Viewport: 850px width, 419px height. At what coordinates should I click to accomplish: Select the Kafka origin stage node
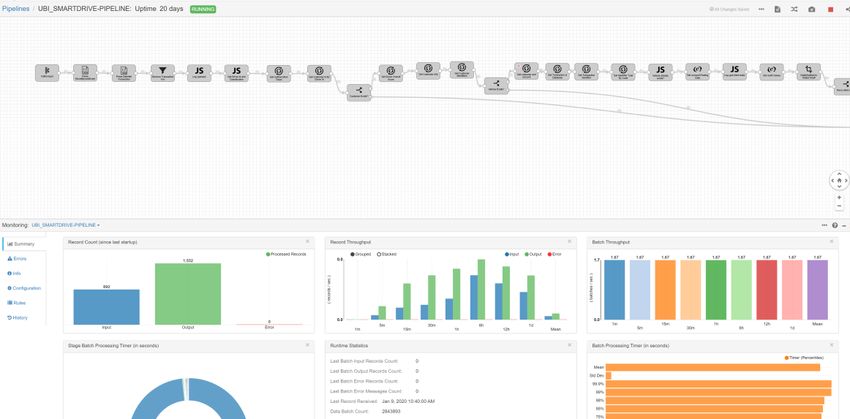click(47, 73)
